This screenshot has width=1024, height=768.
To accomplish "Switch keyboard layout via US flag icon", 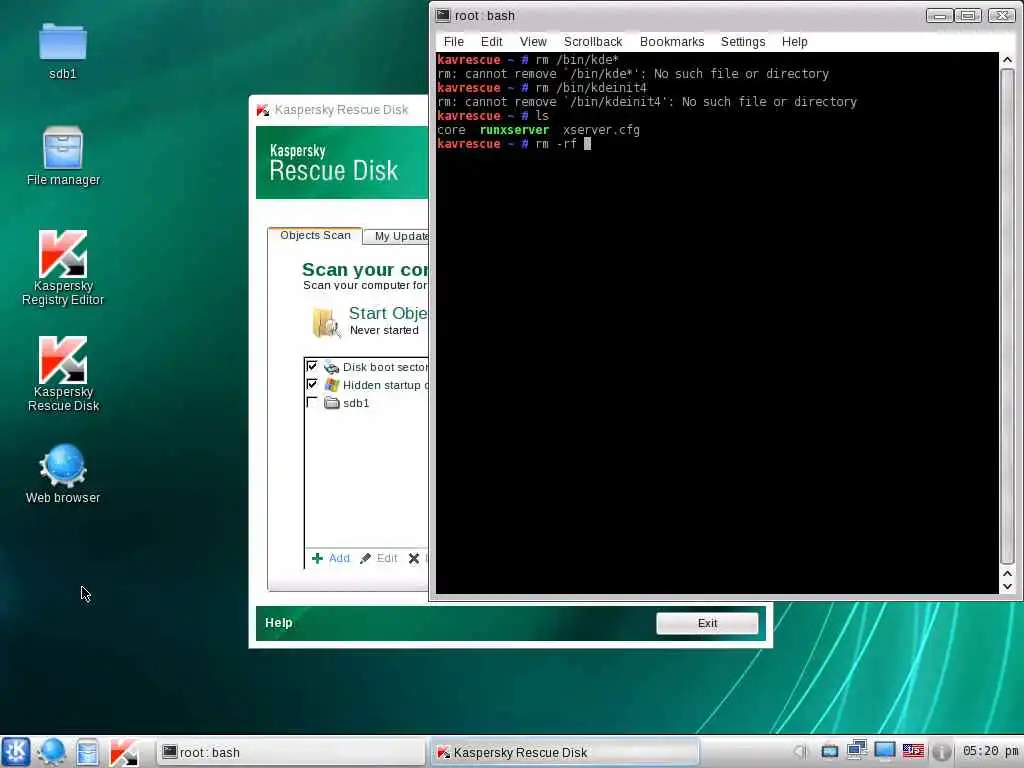I will (913, 751).
